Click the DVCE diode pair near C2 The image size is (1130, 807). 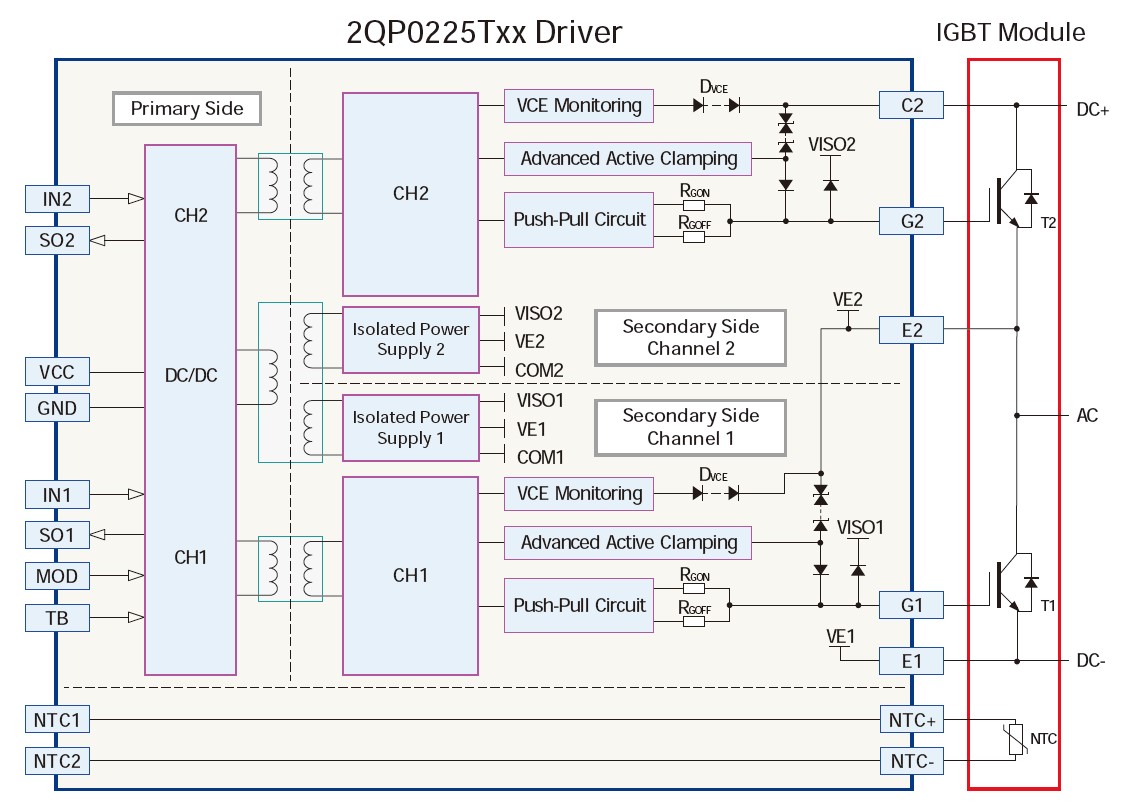pyautogui.click(x=717, y=104)
